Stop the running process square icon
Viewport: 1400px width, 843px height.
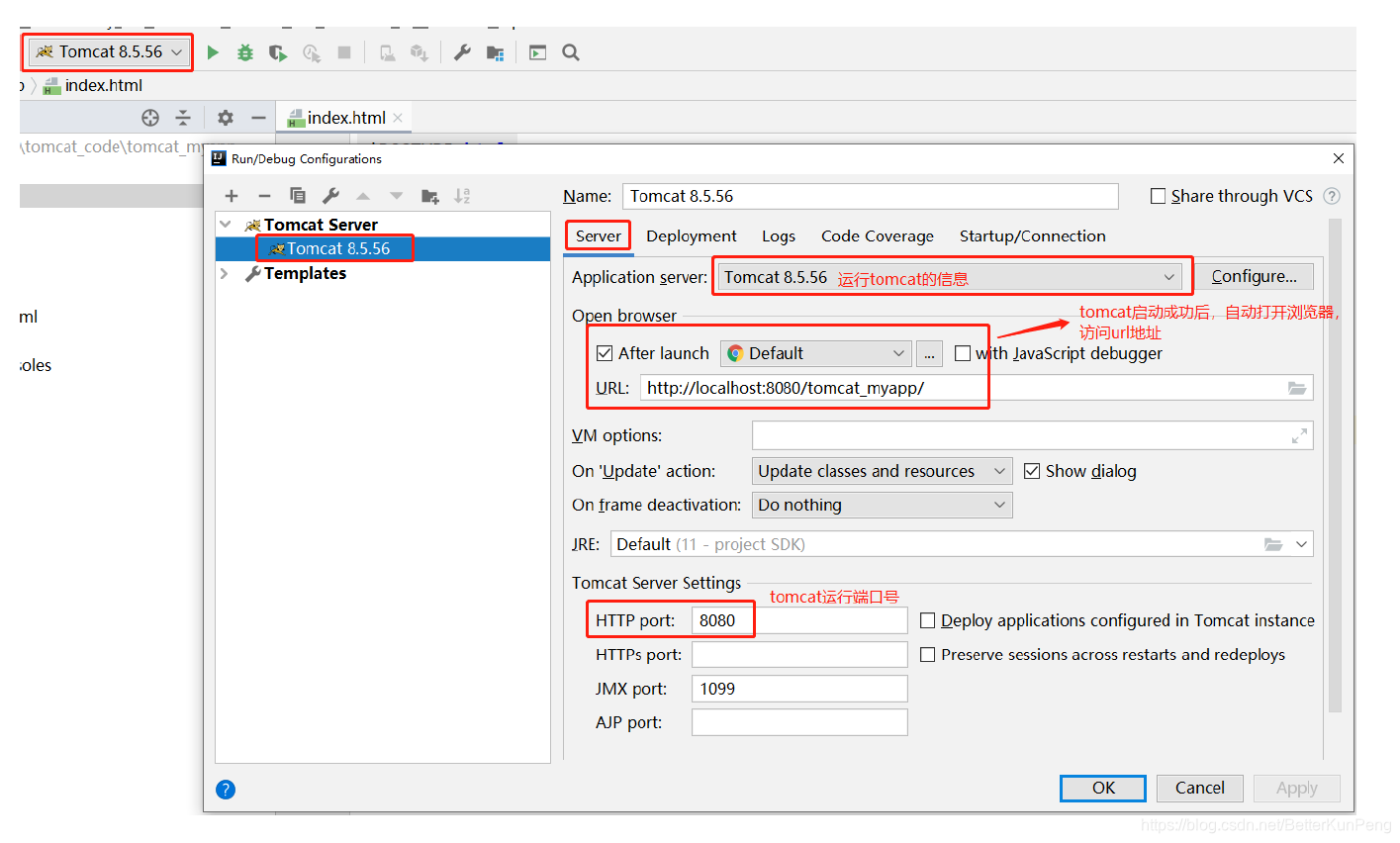(x=344, y=52)
